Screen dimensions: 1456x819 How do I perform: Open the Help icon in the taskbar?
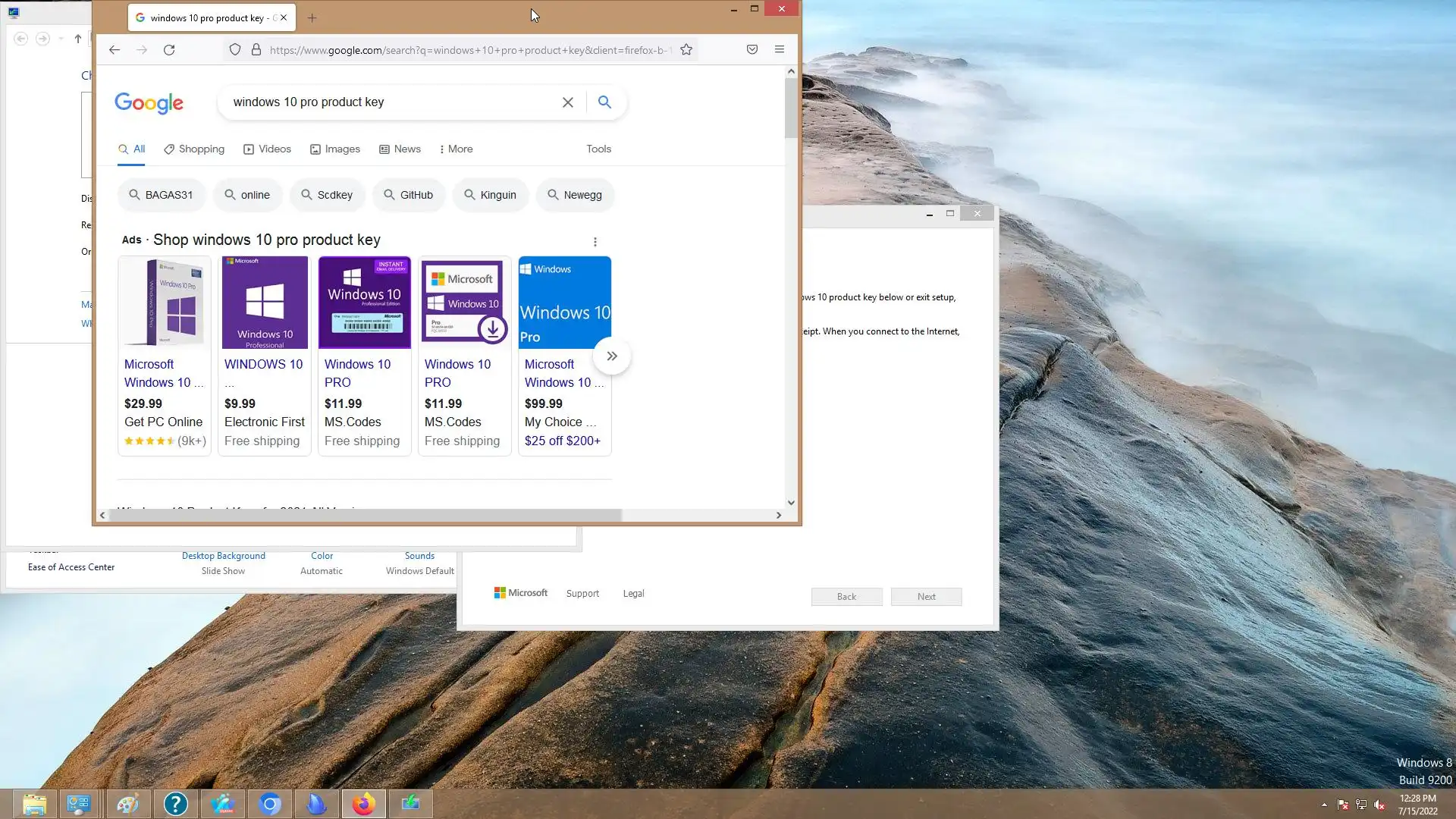click(x=175, y=803)
